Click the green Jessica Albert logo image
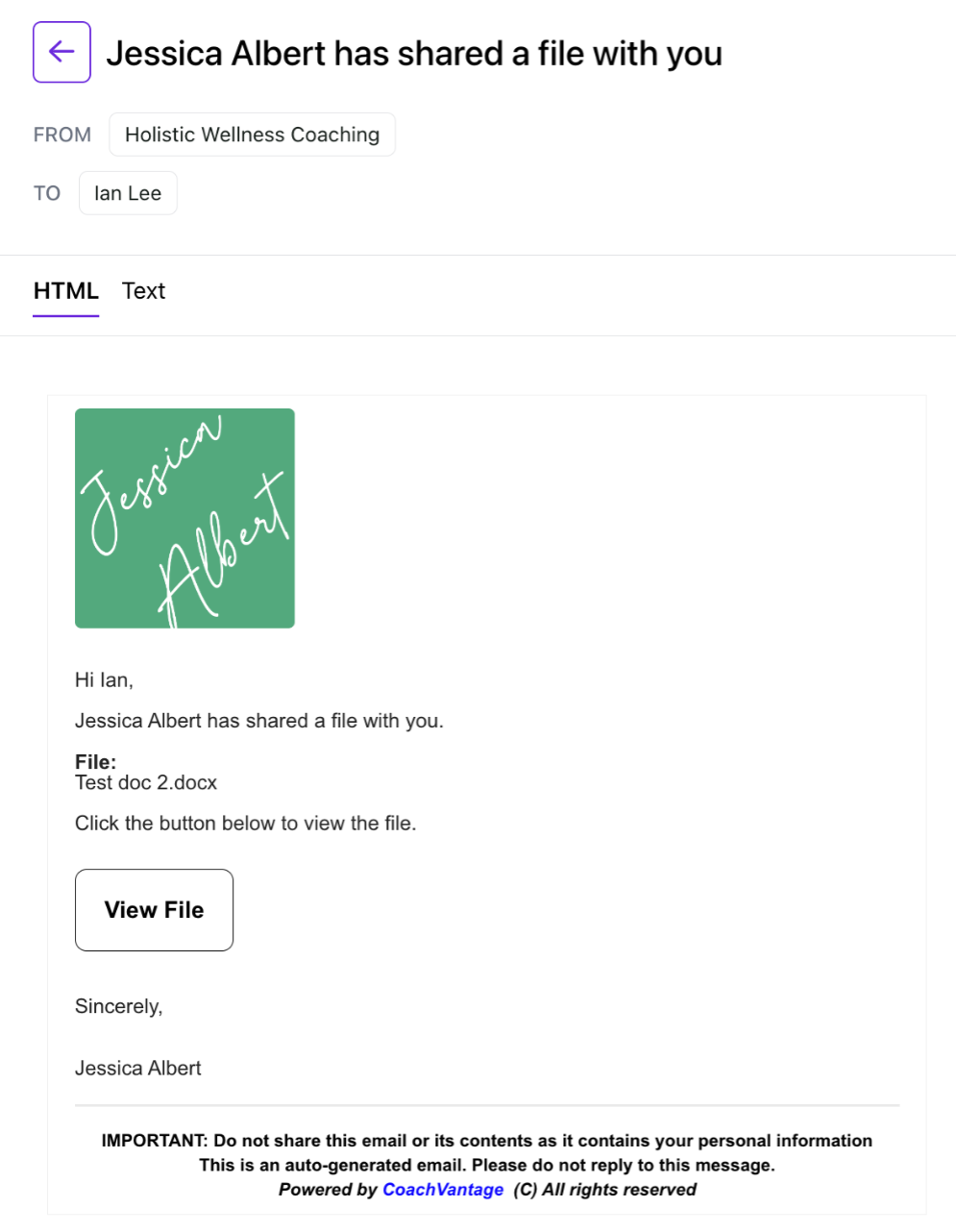Screen dimensions: 956x1232 pos(184,518)
